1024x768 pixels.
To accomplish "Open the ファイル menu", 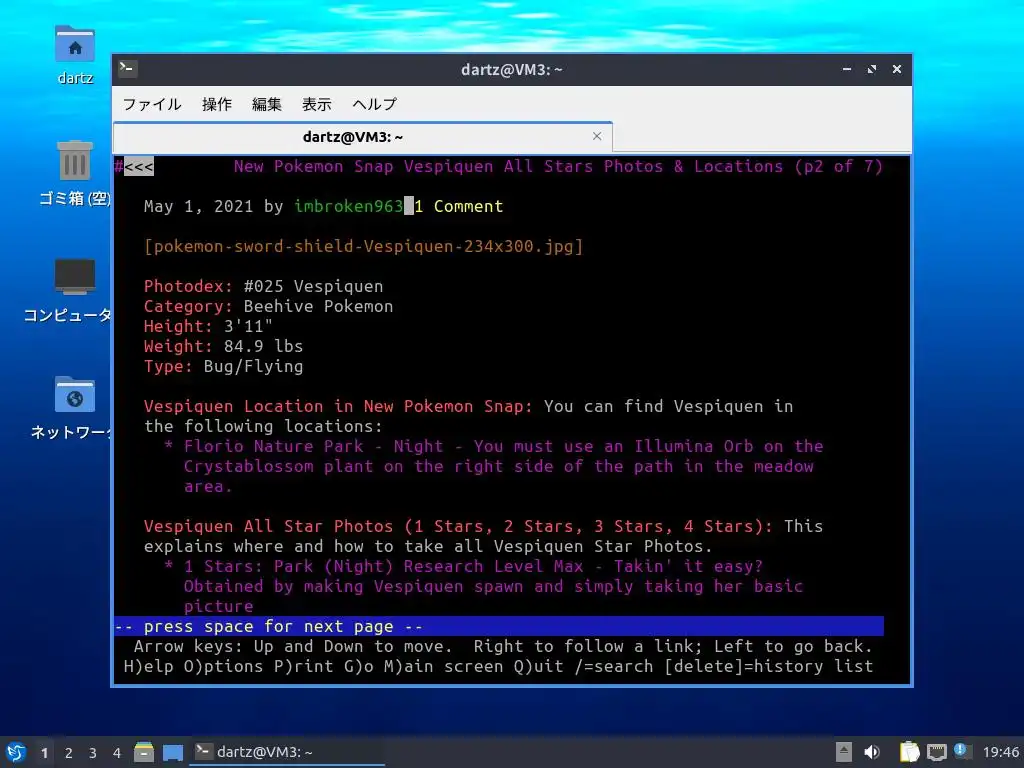I will [x=152, y=104].
